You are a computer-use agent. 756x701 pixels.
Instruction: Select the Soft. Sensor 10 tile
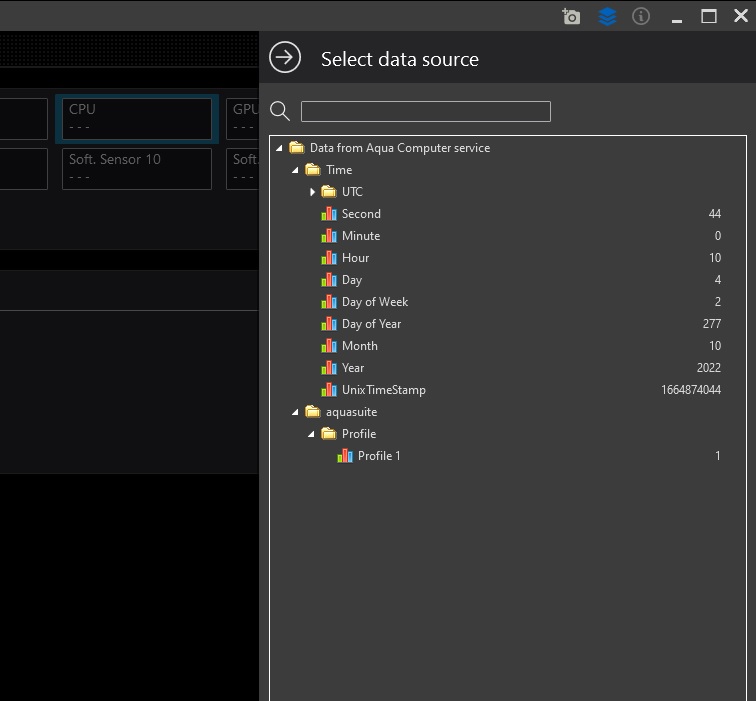coord(137,169)
